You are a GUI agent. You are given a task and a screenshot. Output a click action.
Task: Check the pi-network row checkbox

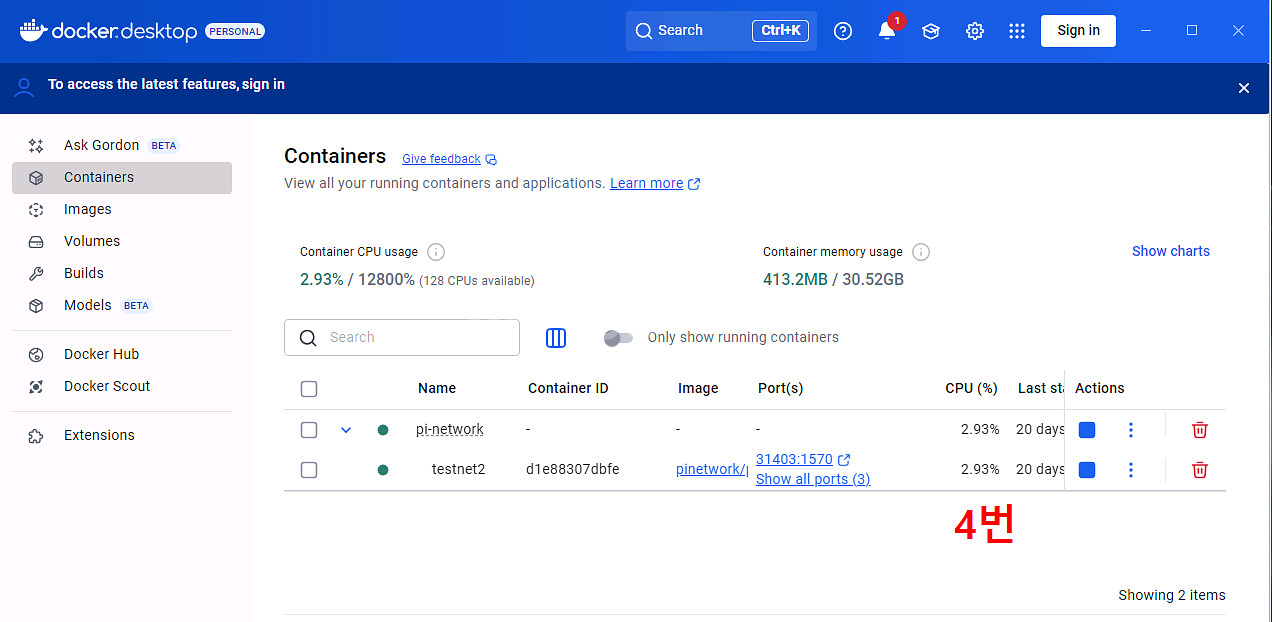coord(309,430)
